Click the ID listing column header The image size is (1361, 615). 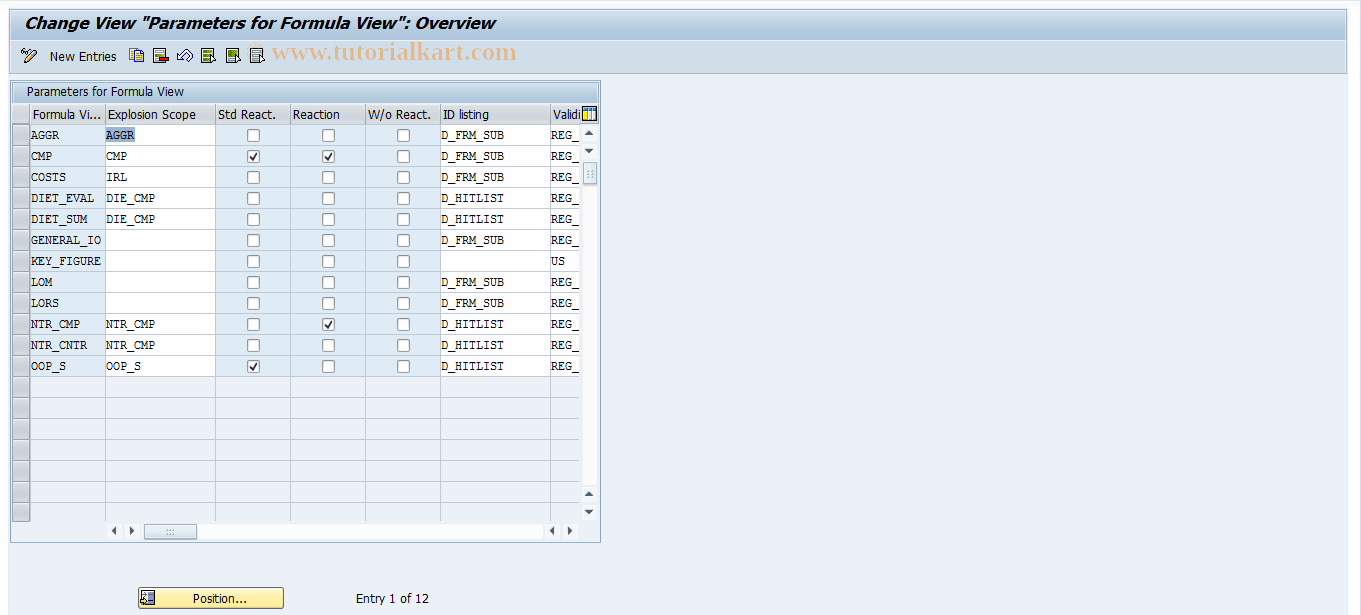[x=495, y=114]
